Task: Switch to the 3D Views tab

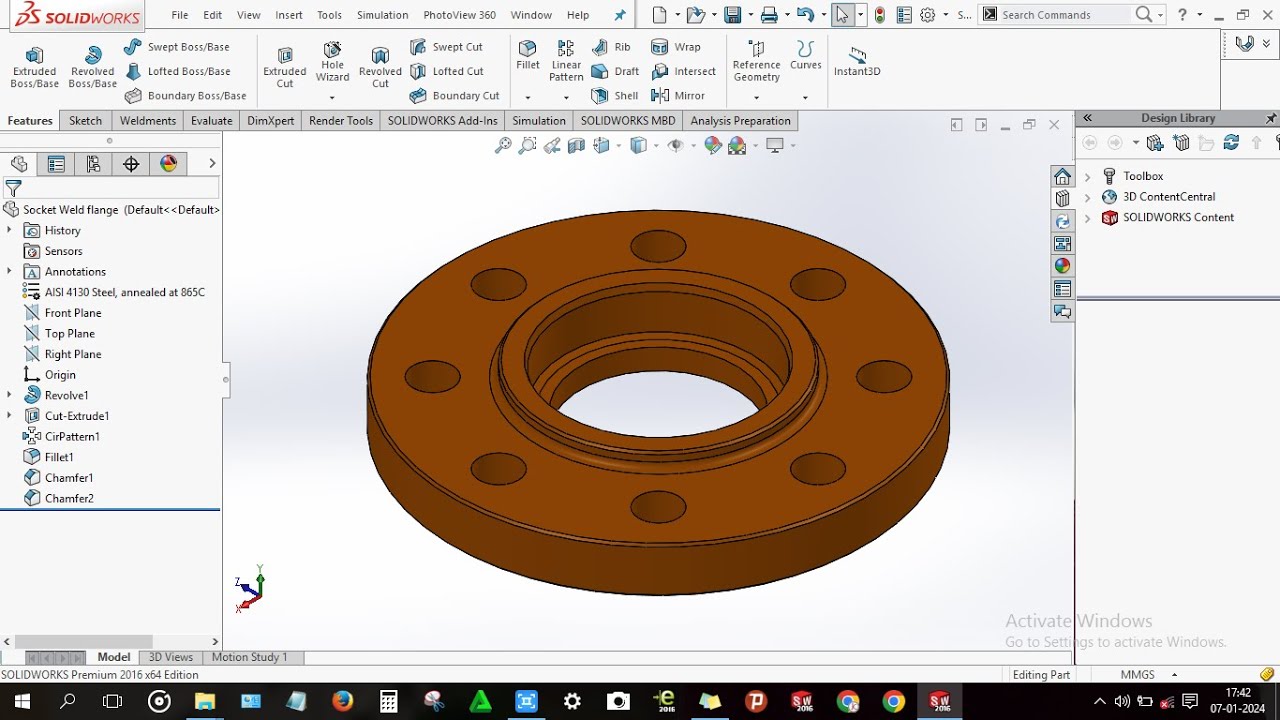Action: (x=171, y=657)
